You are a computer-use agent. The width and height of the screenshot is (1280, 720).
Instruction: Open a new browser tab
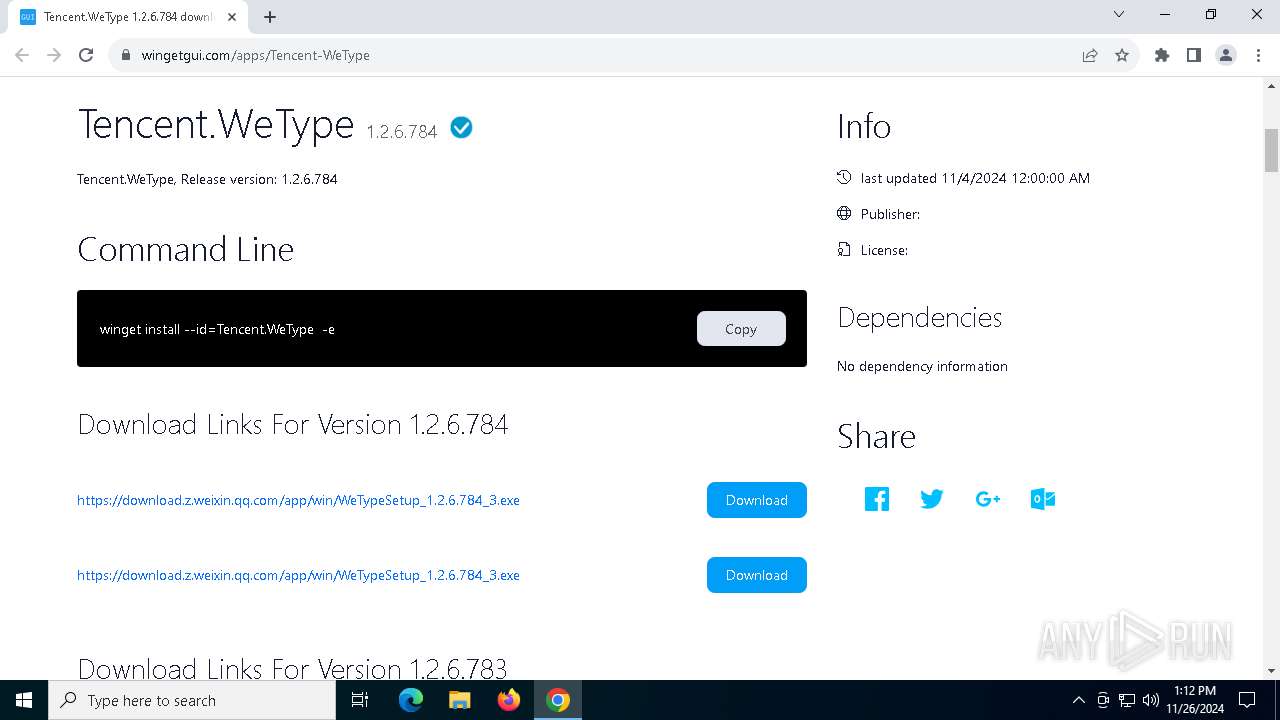(270, 16)
